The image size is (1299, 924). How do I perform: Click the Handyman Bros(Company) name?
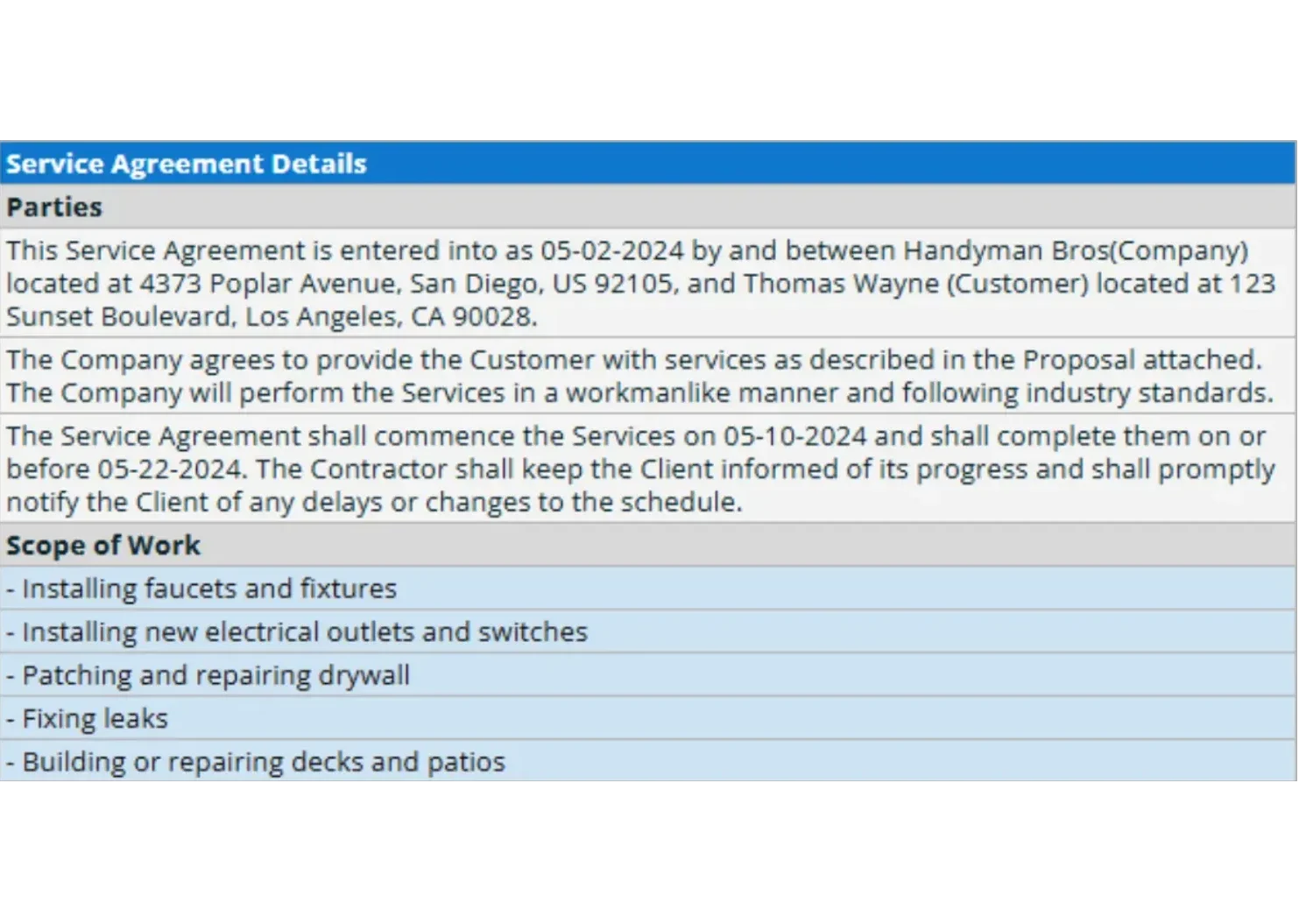pyautogui.click(x=1075, y=250)
